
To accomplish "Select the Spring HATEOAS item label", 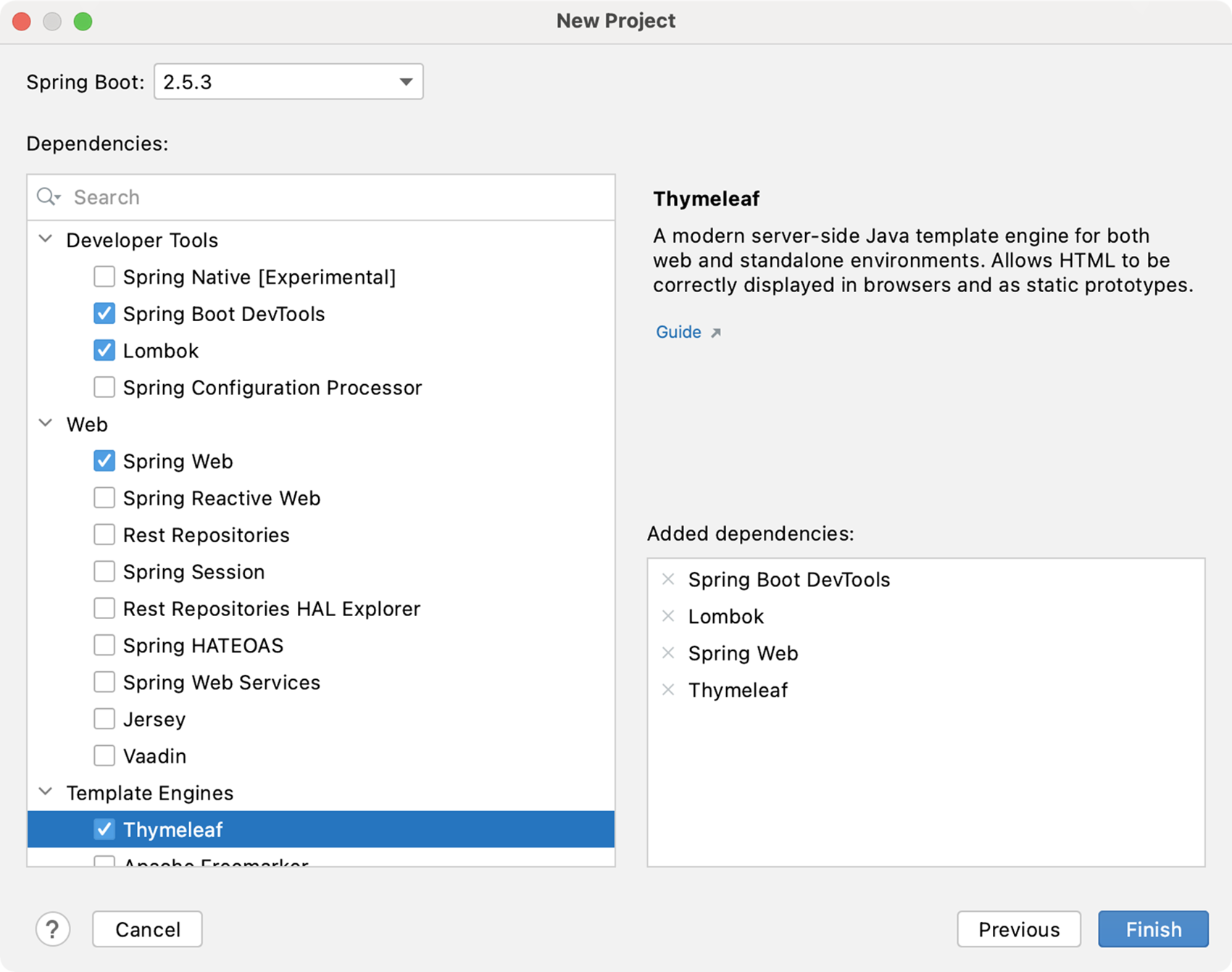I will 203,646.
